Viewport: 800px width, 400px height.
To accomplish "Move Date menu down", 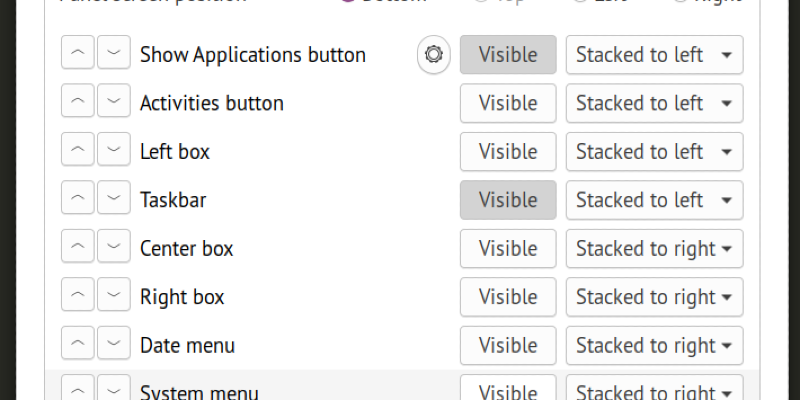I will click(x=114, y=345).
